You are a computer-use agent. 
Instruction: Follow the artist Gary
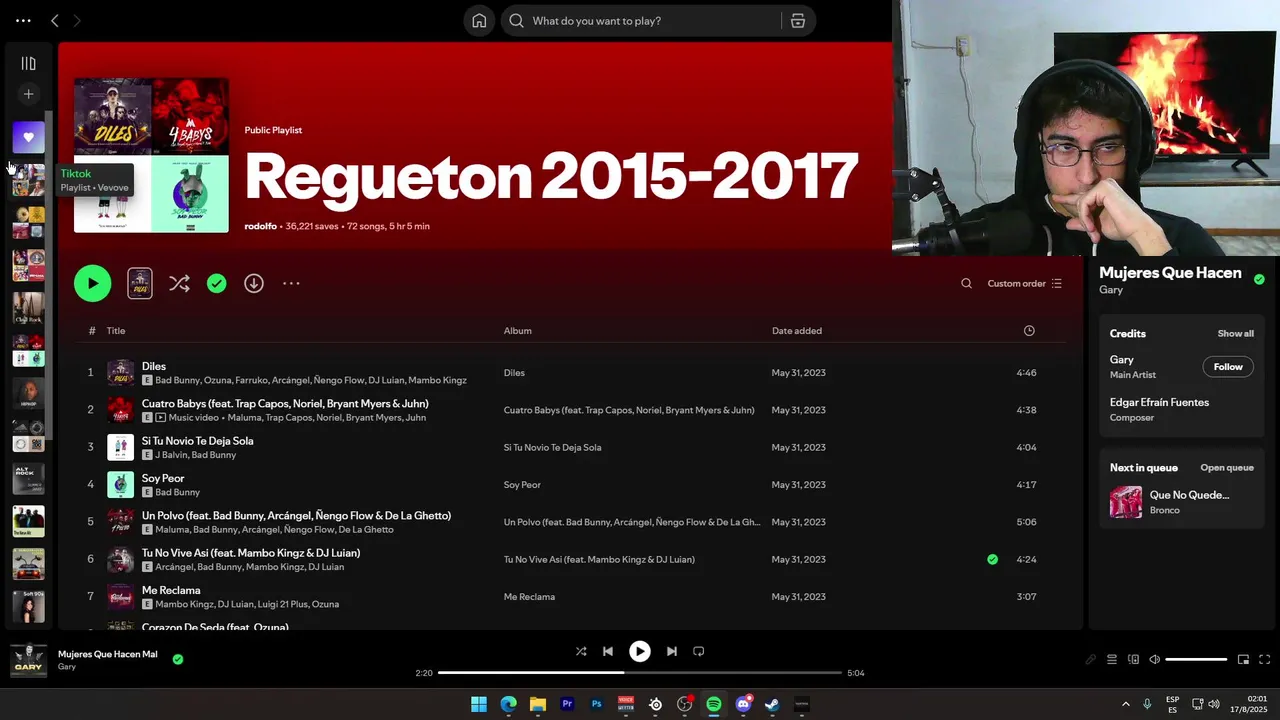coord(1228,367)
